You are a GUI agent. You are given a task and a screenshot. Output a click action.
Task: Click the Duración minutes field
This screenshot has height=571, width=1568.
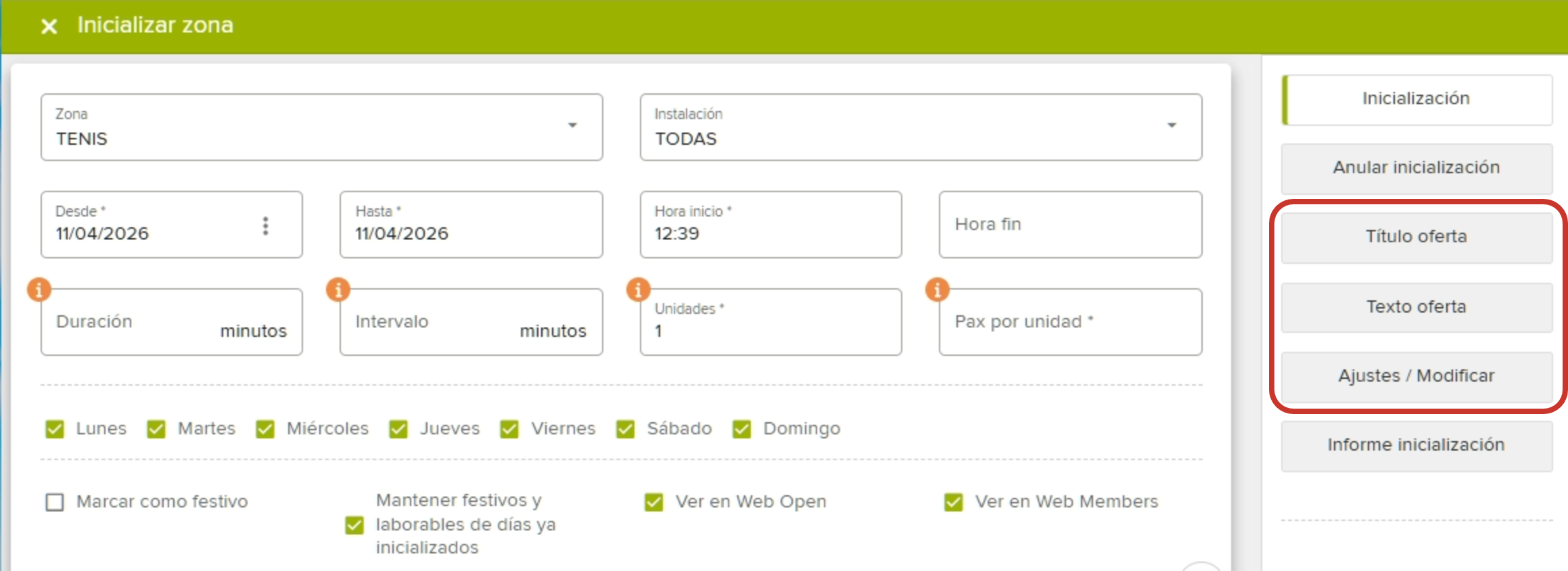(172, 322)
